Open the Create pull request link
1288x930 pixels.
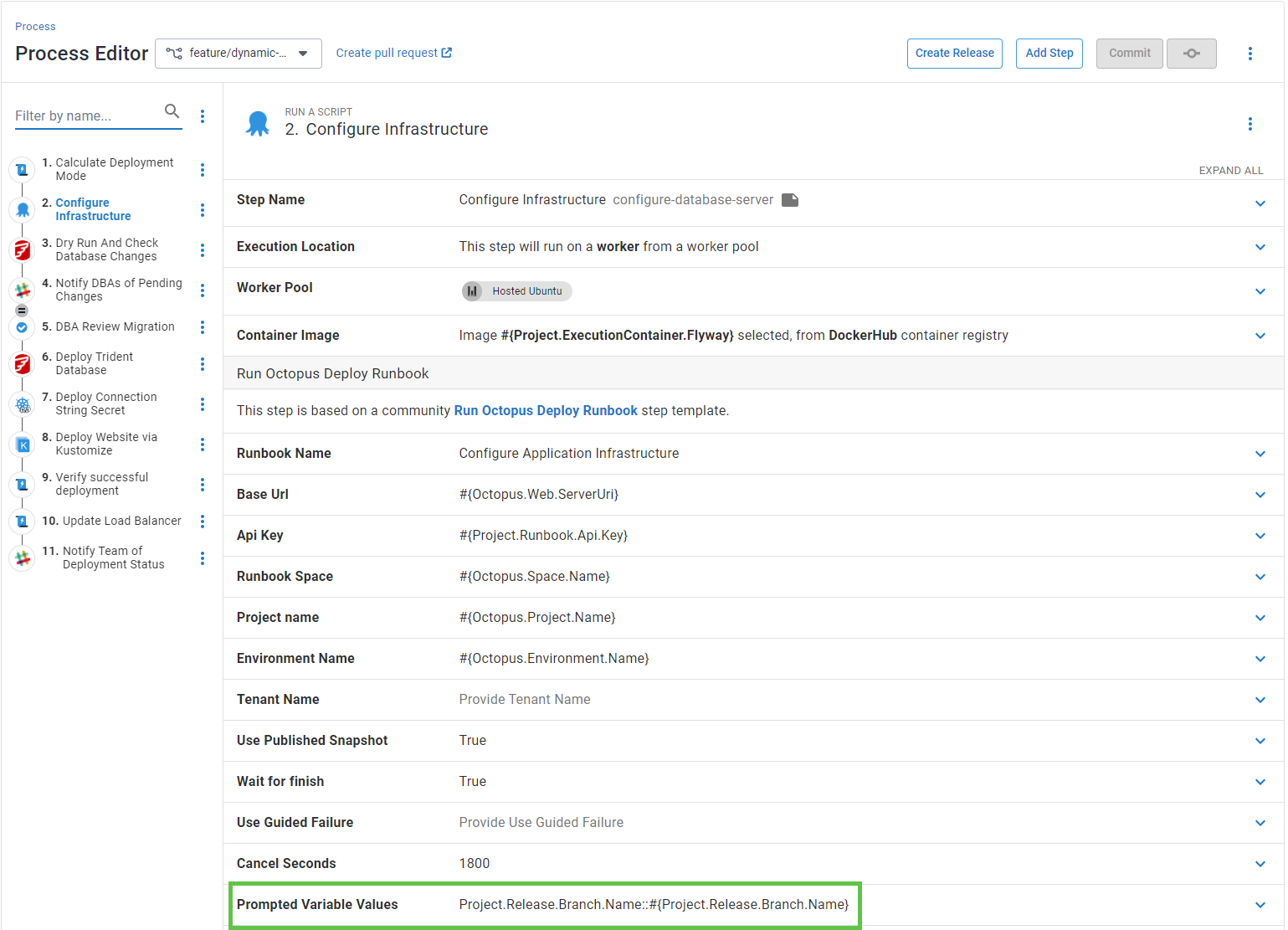click(x=393, y=54)
